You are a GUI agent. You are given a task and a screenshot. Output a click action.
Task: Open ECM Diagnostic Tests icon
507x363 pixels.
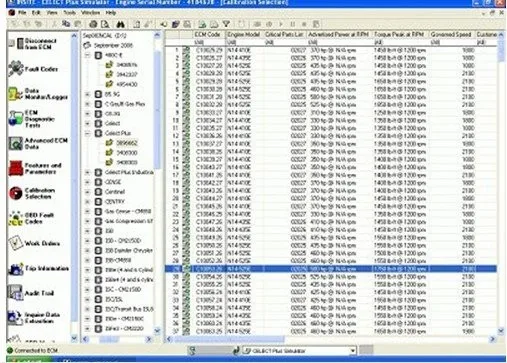tap(15, 118)
